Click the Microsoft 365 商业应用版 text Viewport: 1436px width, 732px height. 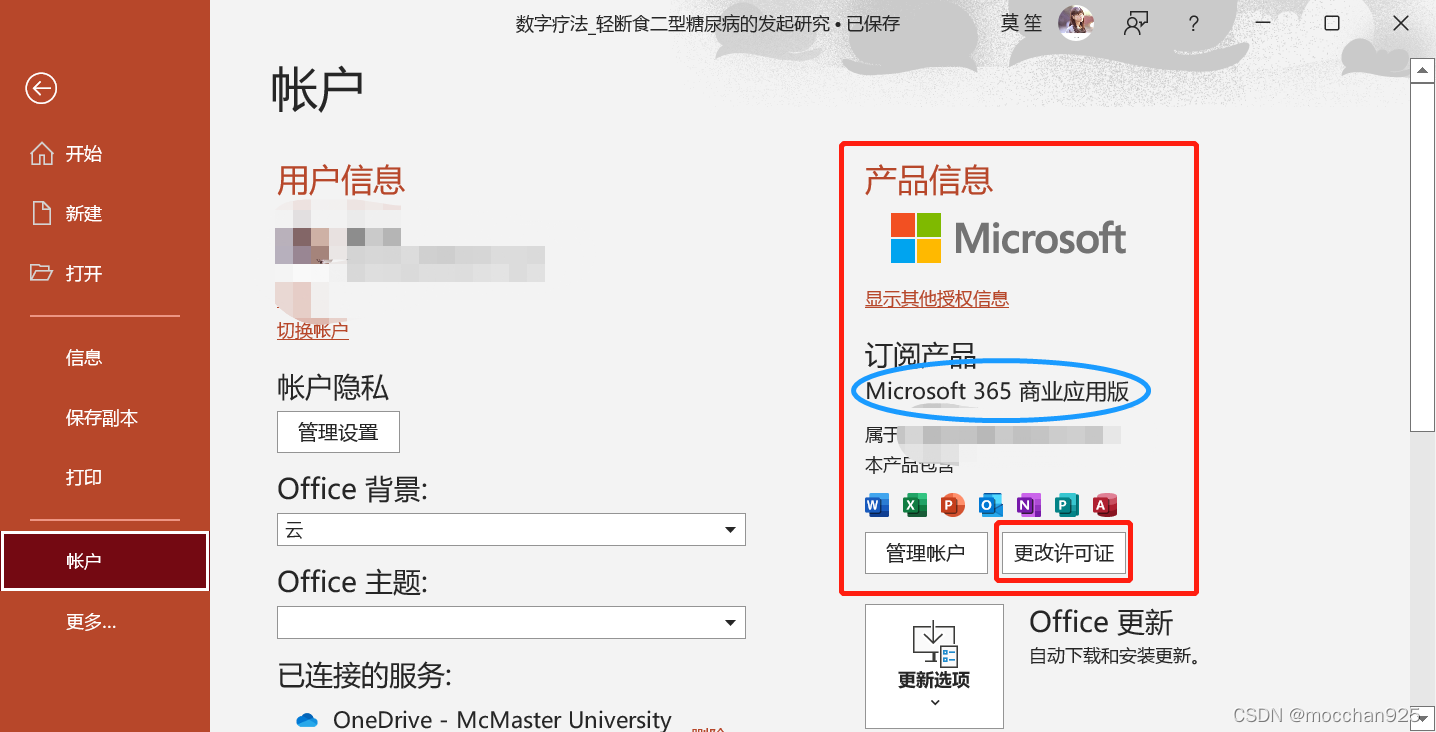tap(997, 391)
